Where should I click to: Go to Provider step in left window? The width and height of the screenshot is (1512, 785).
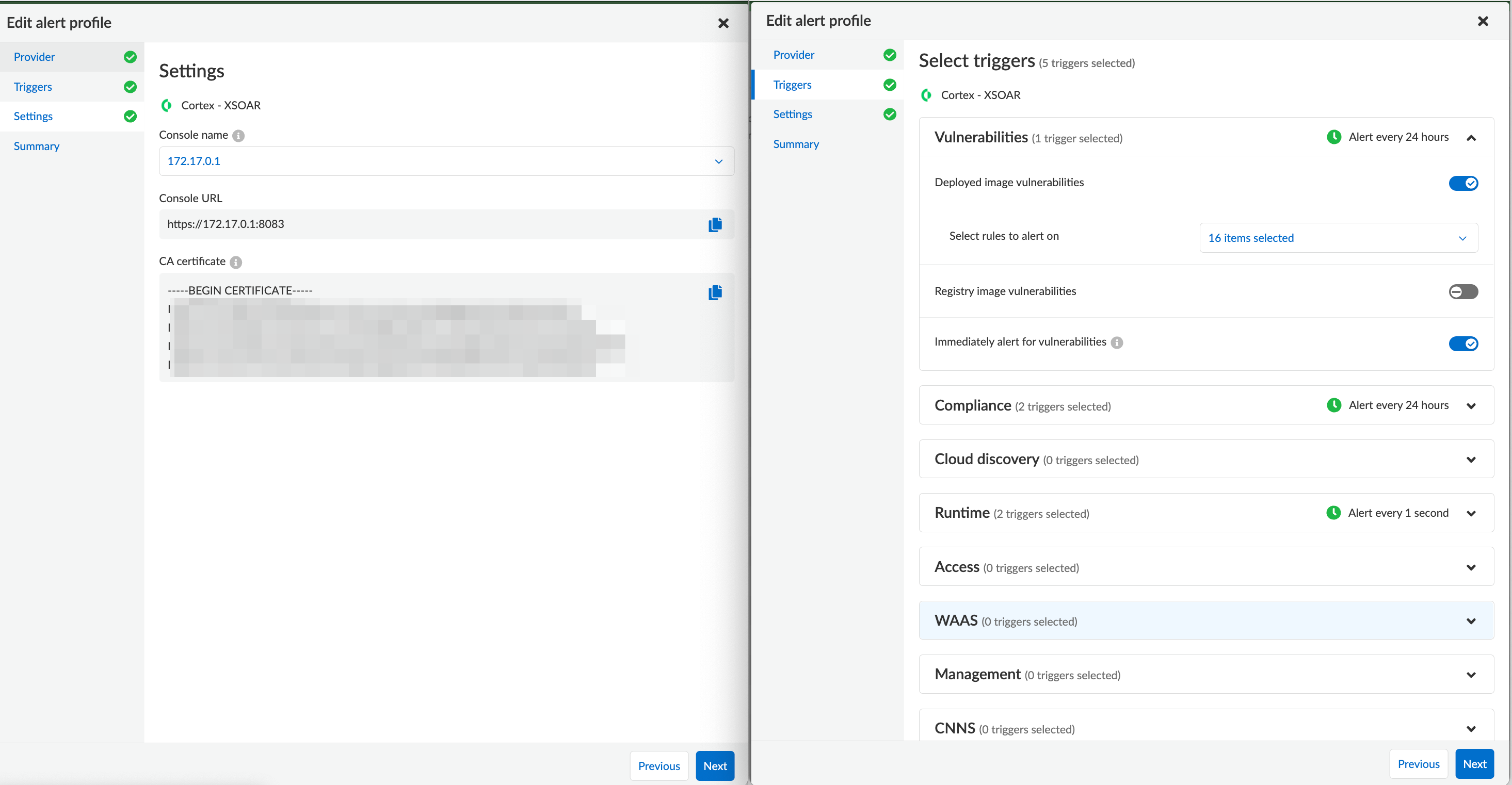pos(72,57)
